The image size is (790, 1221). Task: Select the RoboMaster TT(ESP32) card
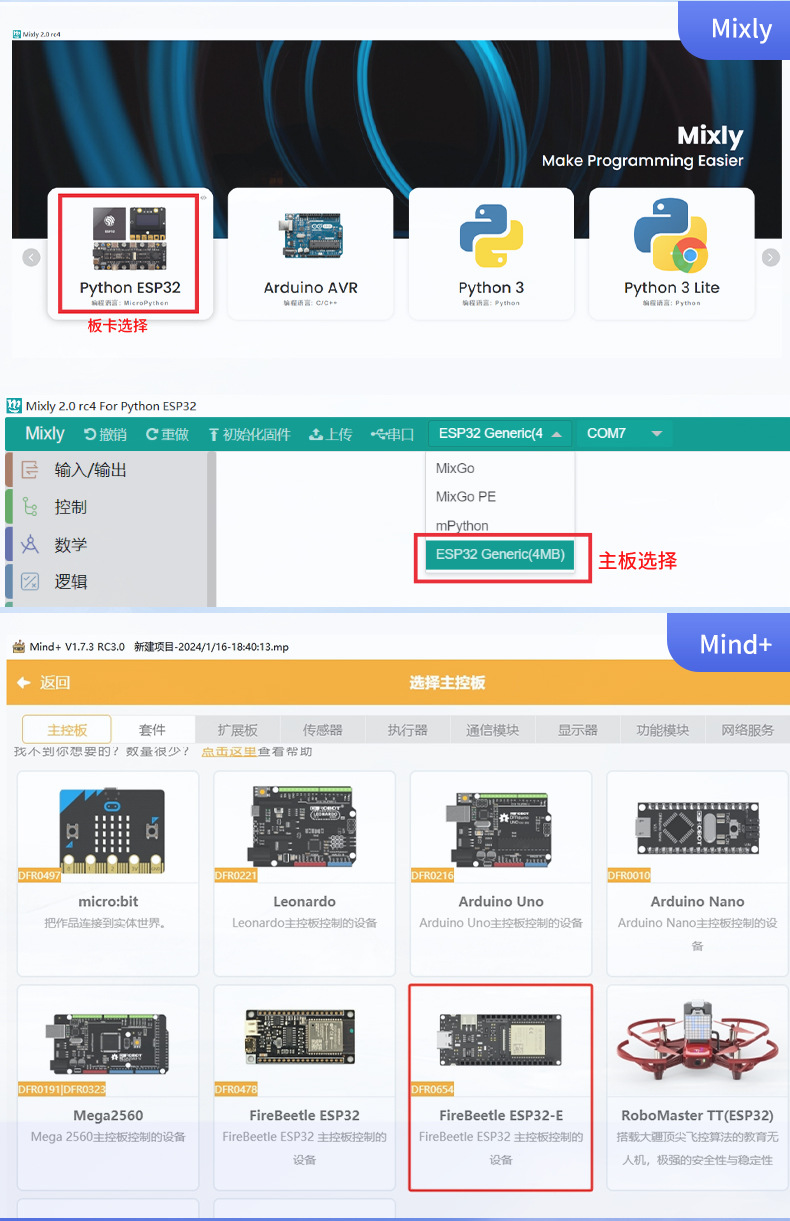(x=697, y=1087)
